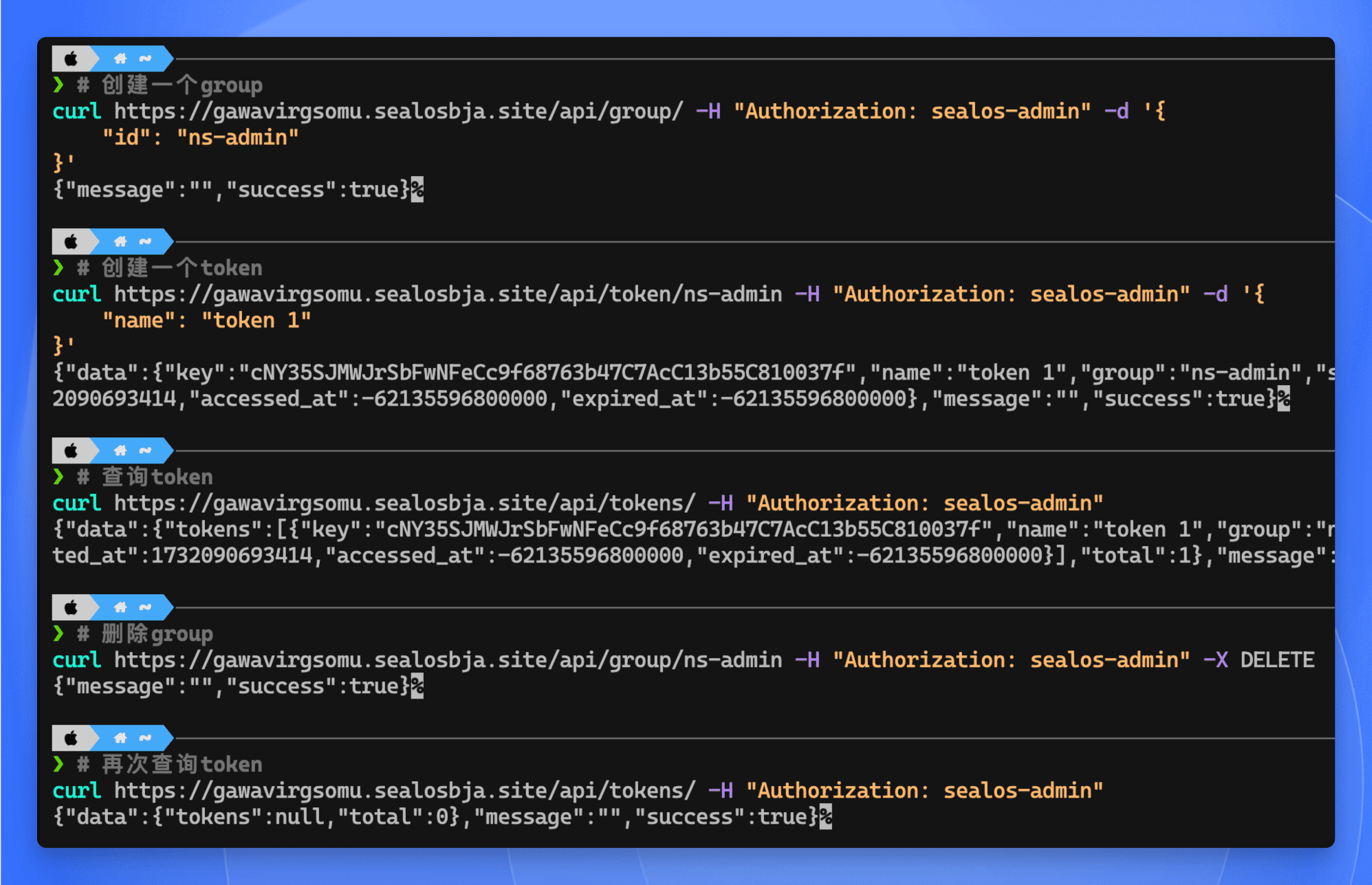1372x885 pixels.
Task: Click home icon in prompt above 删除group
Action: pyautogui.click(x=120, y=607)
